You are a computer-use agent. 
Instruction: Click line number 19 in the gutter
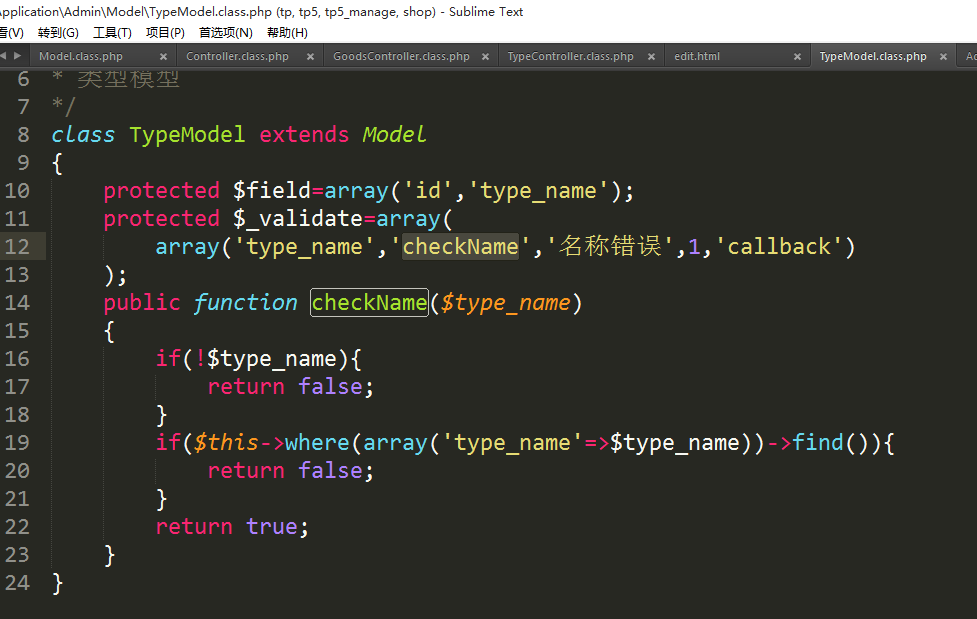(x=18, y=442)
